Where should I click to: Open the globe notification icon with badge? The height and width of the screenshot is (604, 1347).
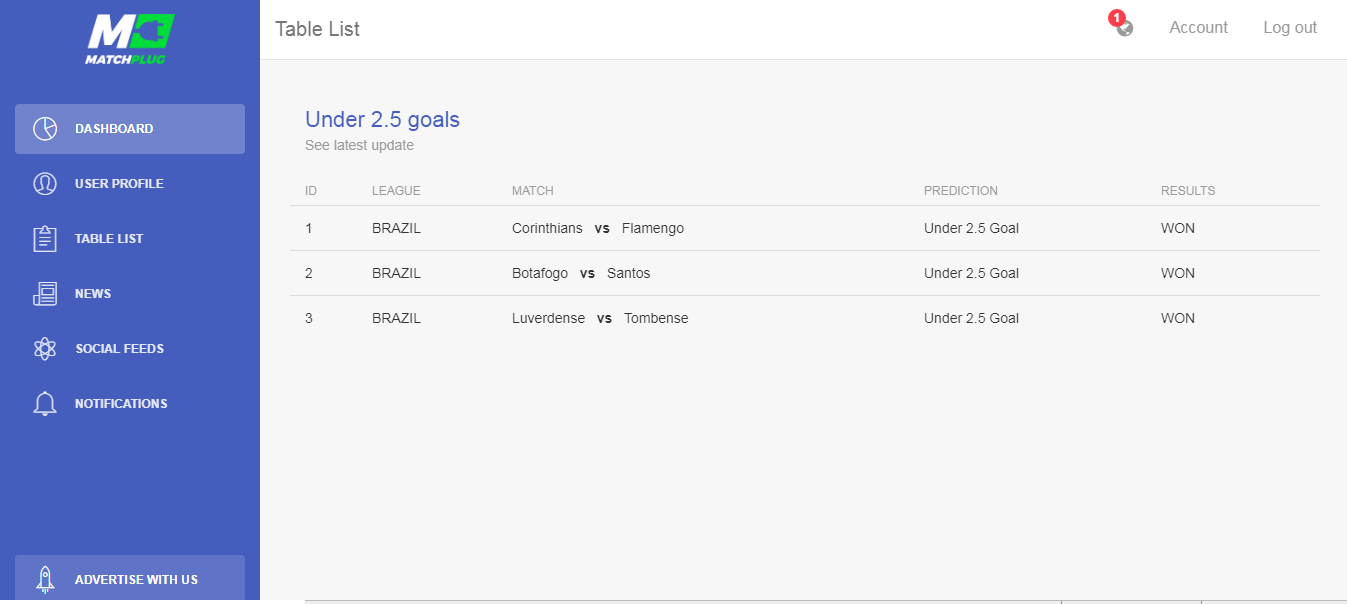[x=1122, y=25]
